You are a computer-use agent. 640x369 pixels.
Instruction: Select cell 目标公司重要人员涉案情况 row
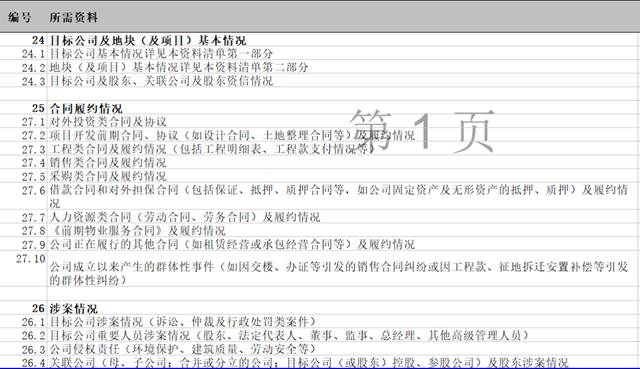click(x=289, y=336)
